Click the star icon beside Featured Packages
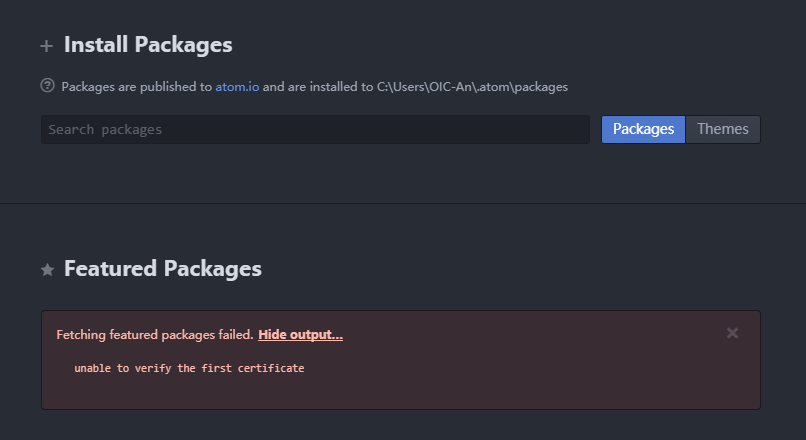Screen dimensions: 806x440 (x=47, y=269)
